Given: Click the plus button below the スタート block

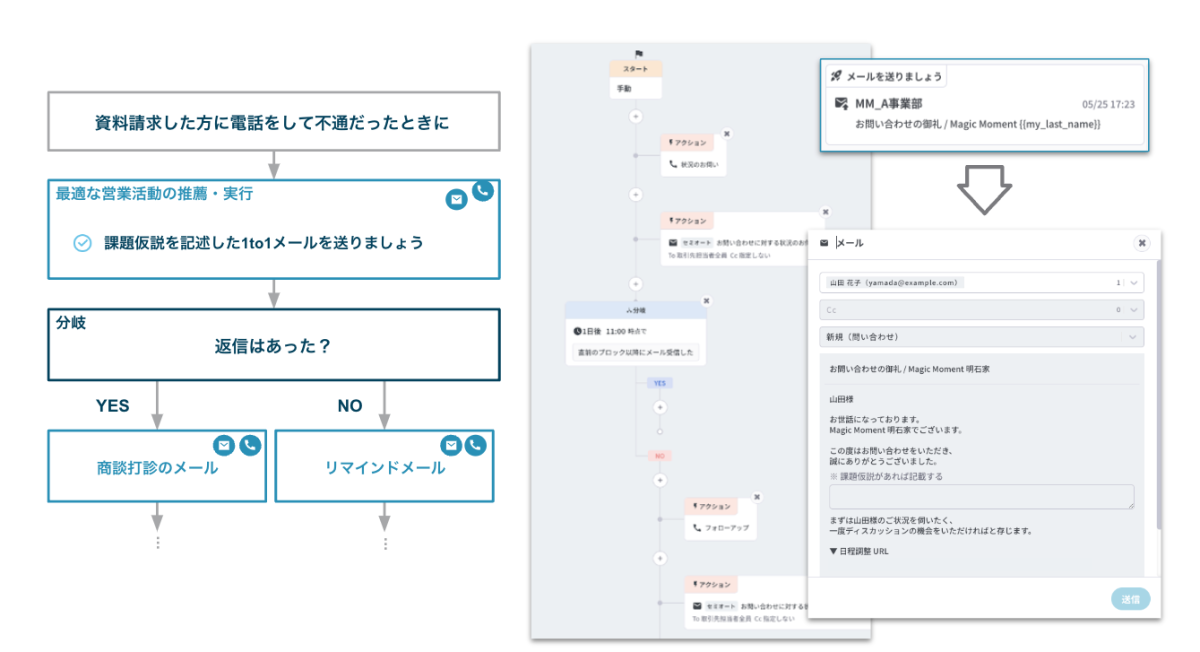Looking at the screenshot, I should (635, 116).
